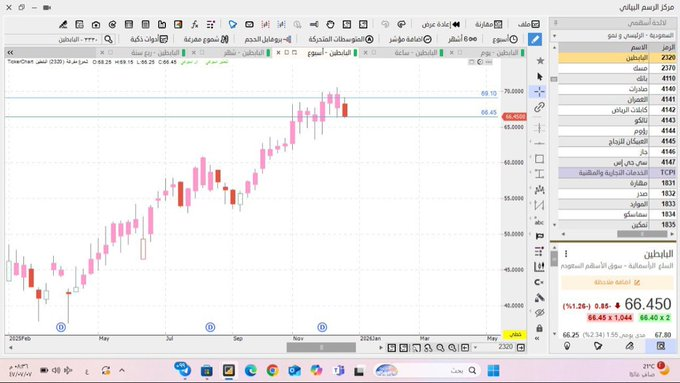Open the three-dot menu beside البابطين title
This screenshot has width=680, height=383.
(566, 254)
